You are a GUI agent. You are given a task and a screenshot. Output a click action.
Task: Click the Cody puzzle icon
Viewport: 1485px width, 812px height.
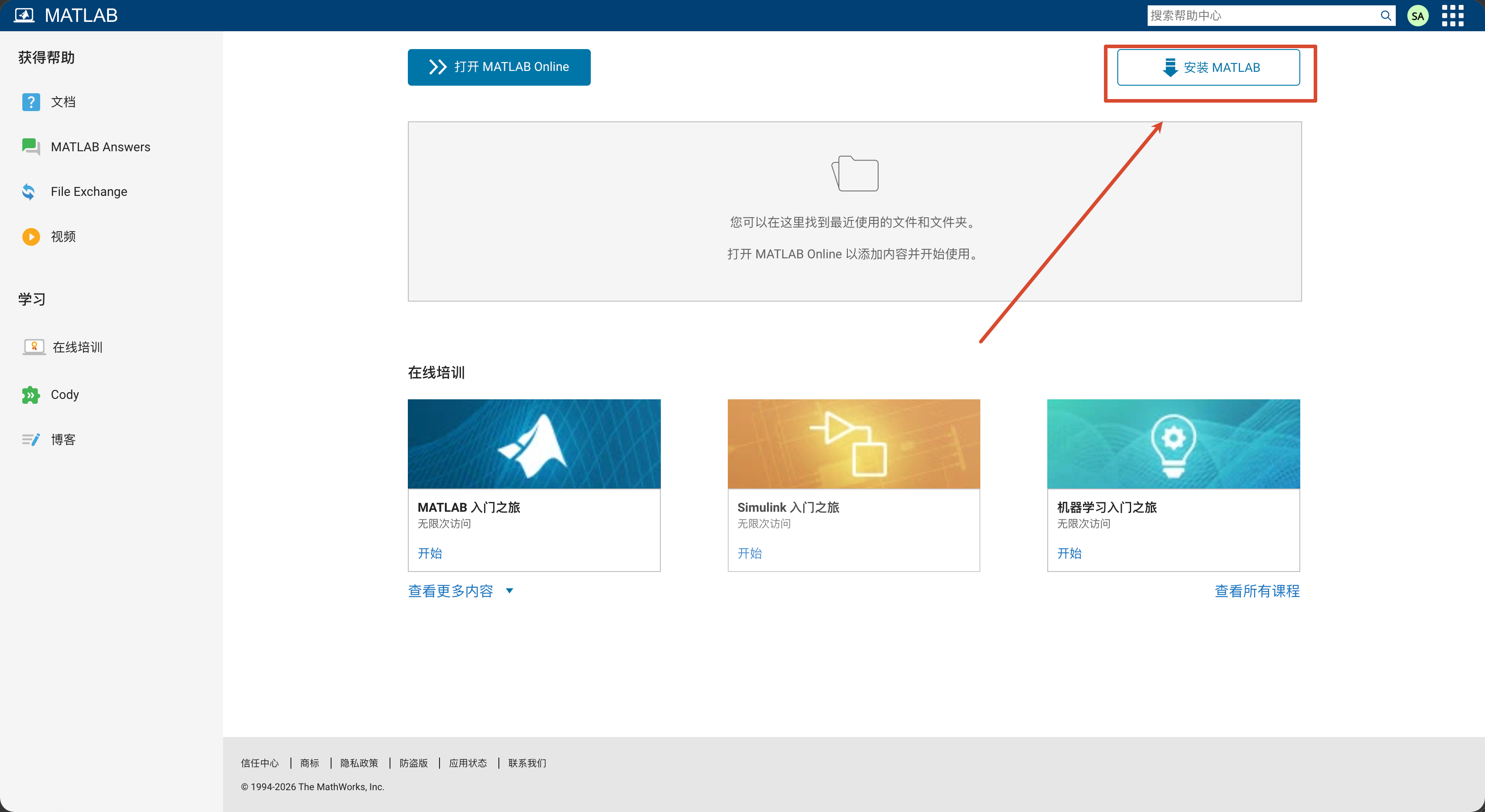pos(30,395)
